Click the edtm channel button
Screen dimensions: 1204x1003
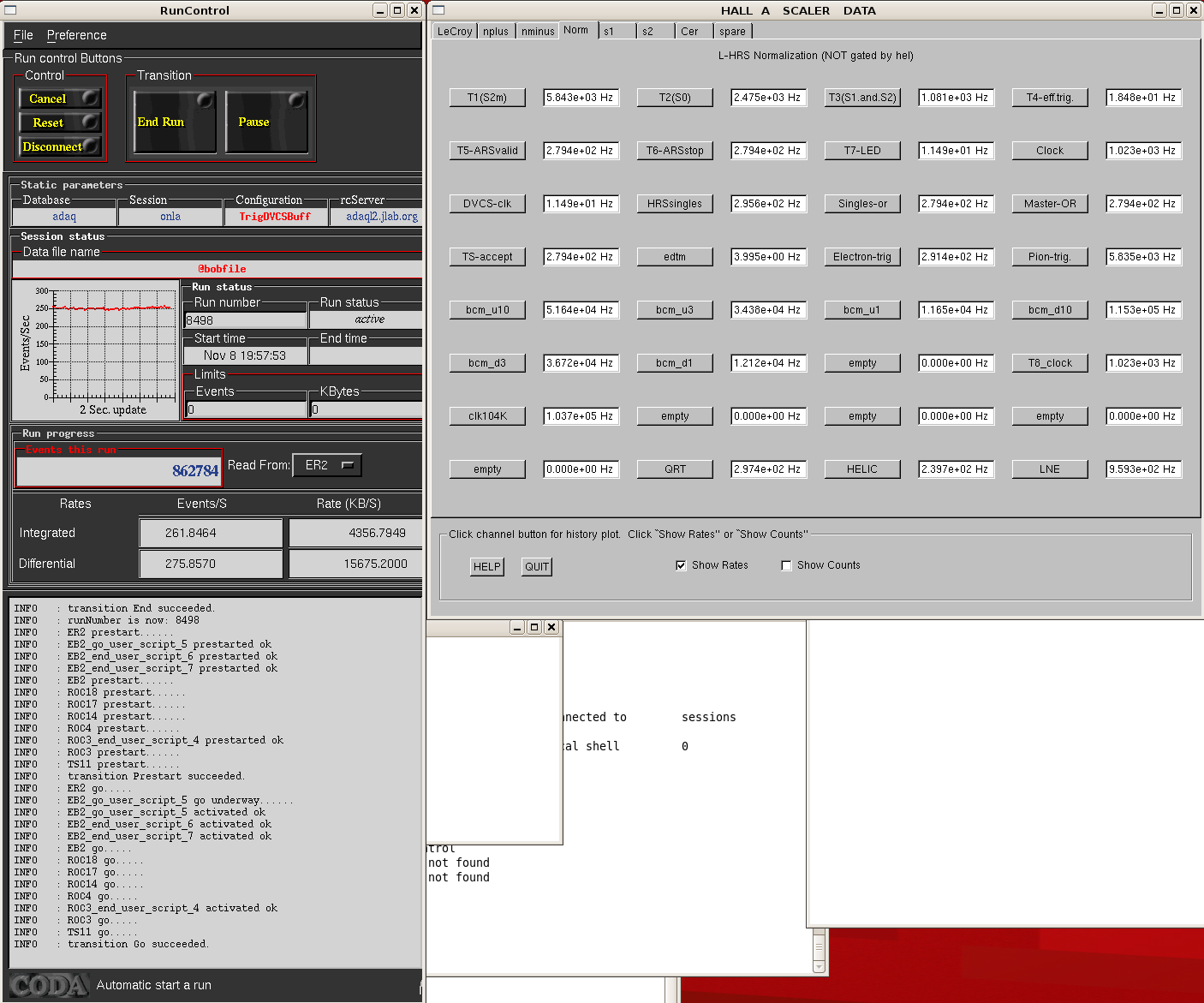[x=675, y=257]
